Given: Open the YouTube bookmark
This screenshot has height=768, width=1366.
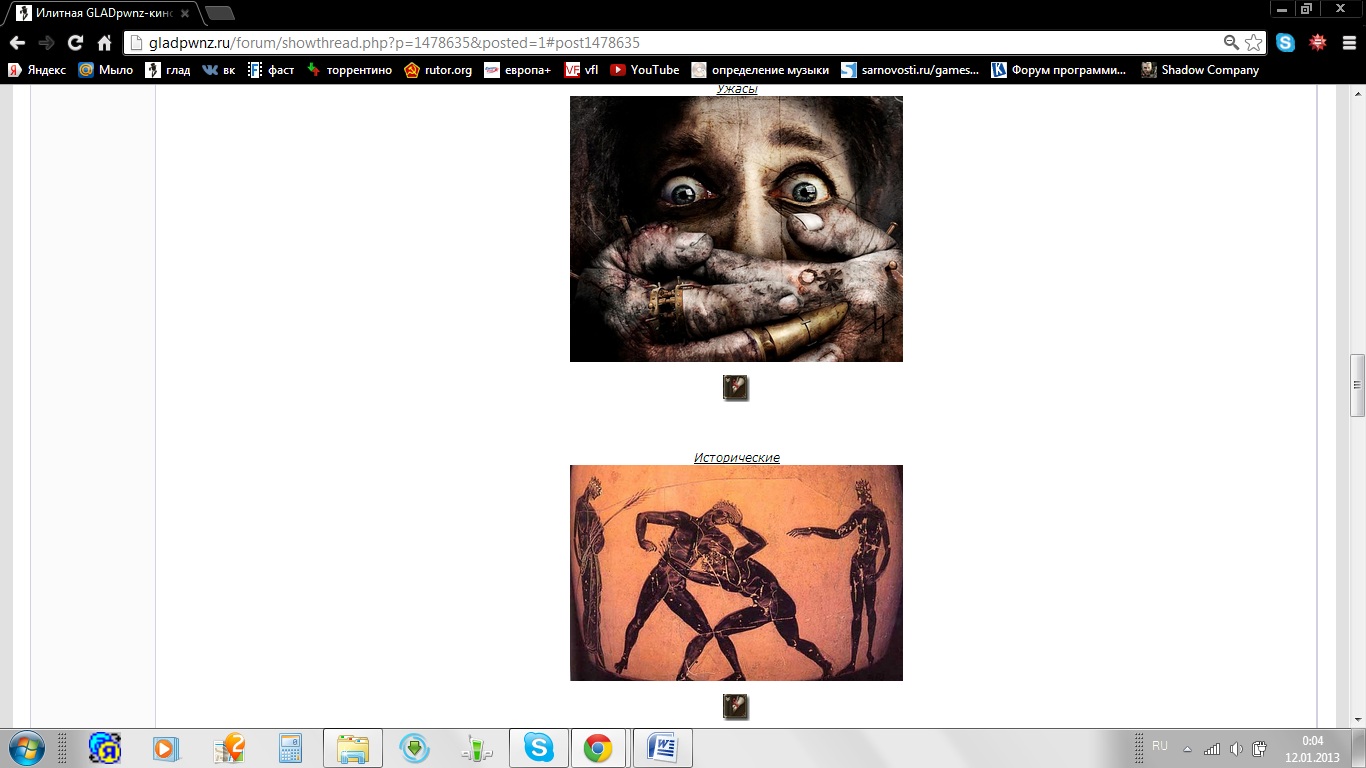Looking at the screenshot, I should point(644,70).
